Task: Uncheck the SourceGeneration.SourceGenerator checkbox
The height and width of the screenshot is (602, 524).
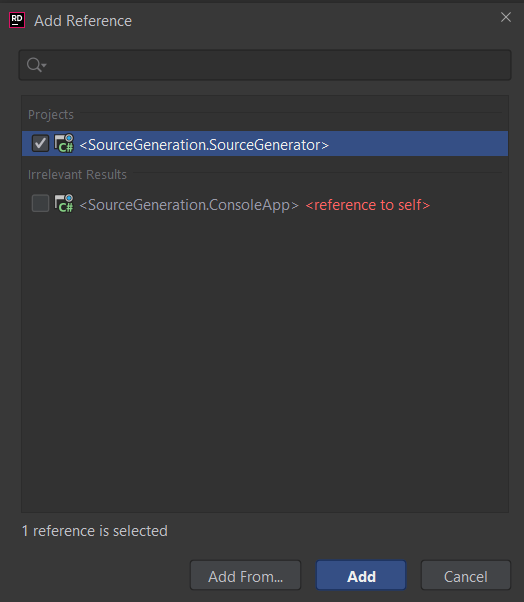Action: (40, 144)
